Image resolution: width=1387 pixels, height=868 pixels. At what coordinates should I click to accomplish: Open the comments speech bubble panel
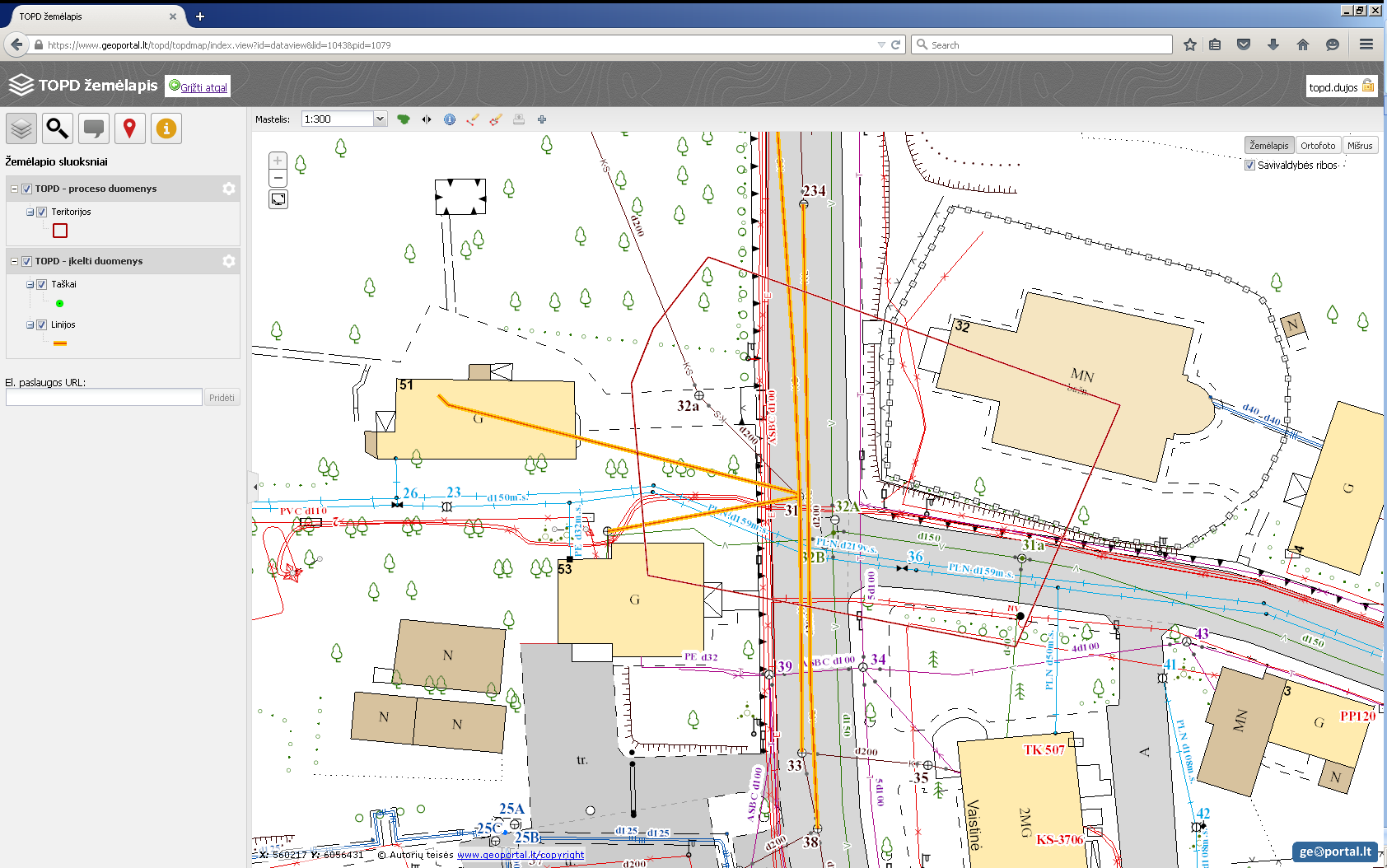point(94,128)
